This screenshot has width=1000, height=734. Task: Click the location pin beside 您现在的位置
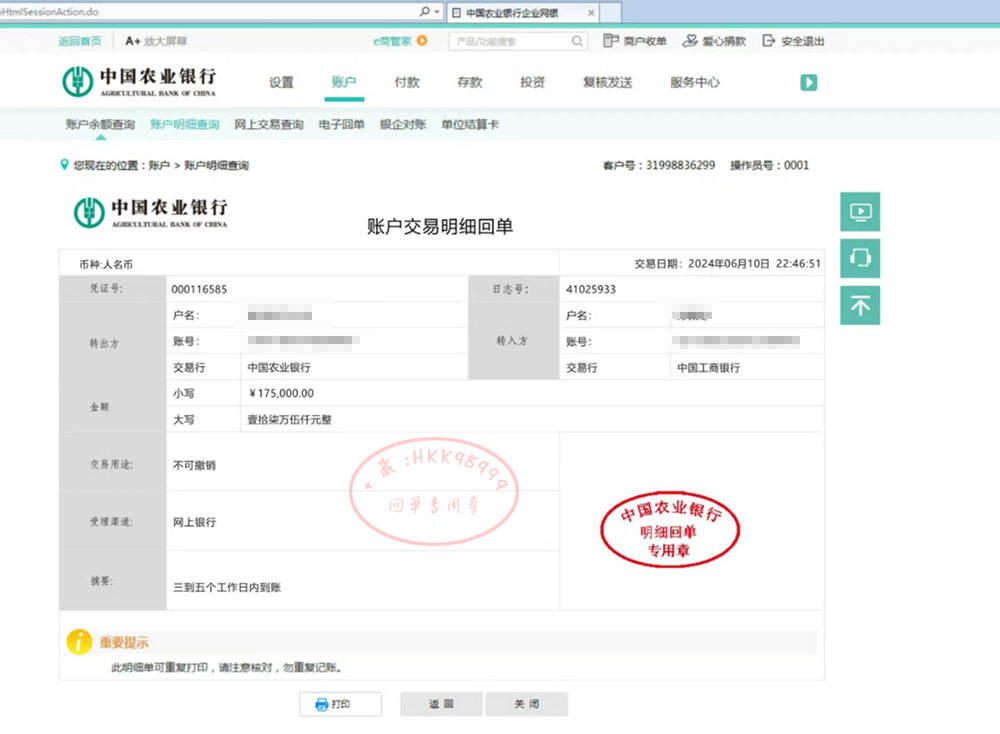64,164
